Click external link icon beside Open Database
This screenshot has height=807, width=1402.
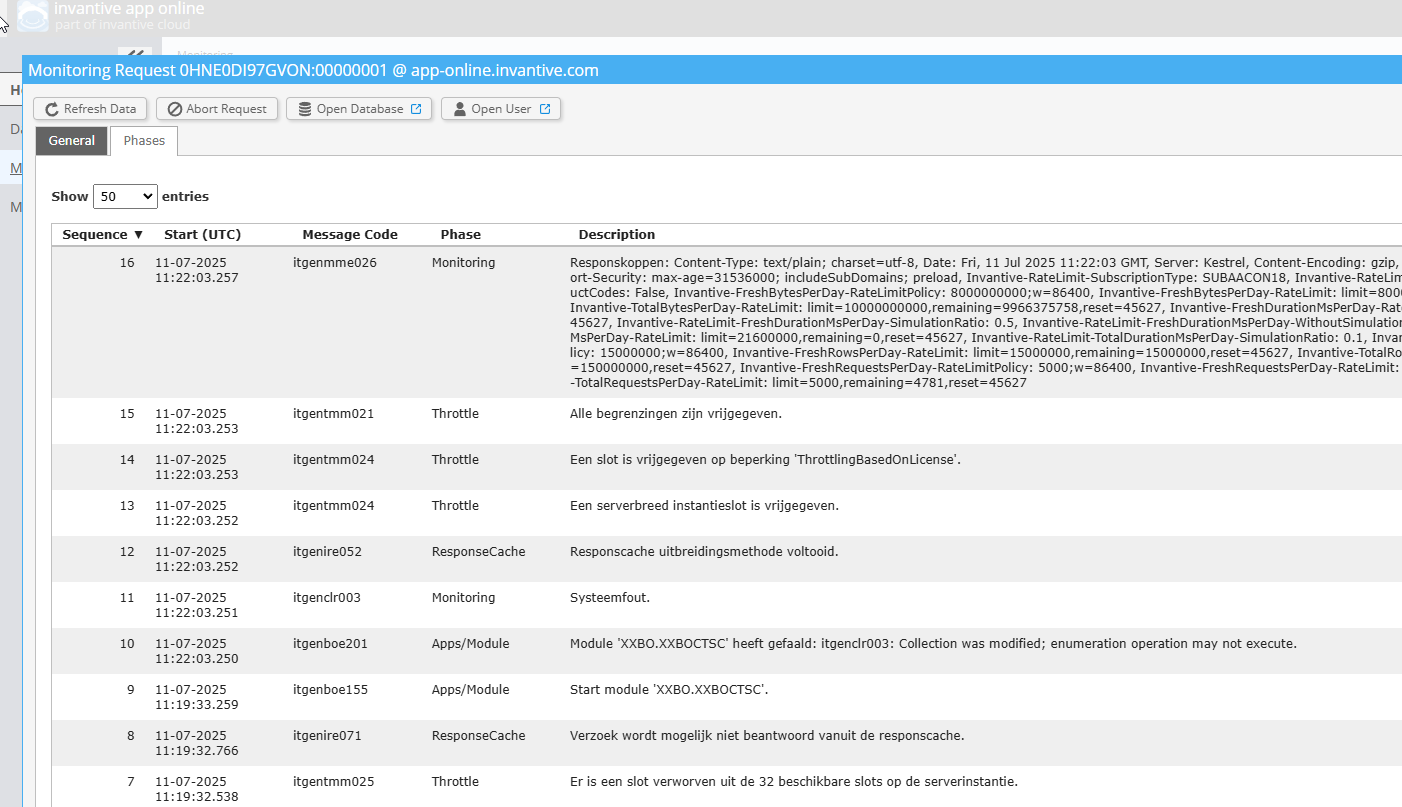coord(416,109)
